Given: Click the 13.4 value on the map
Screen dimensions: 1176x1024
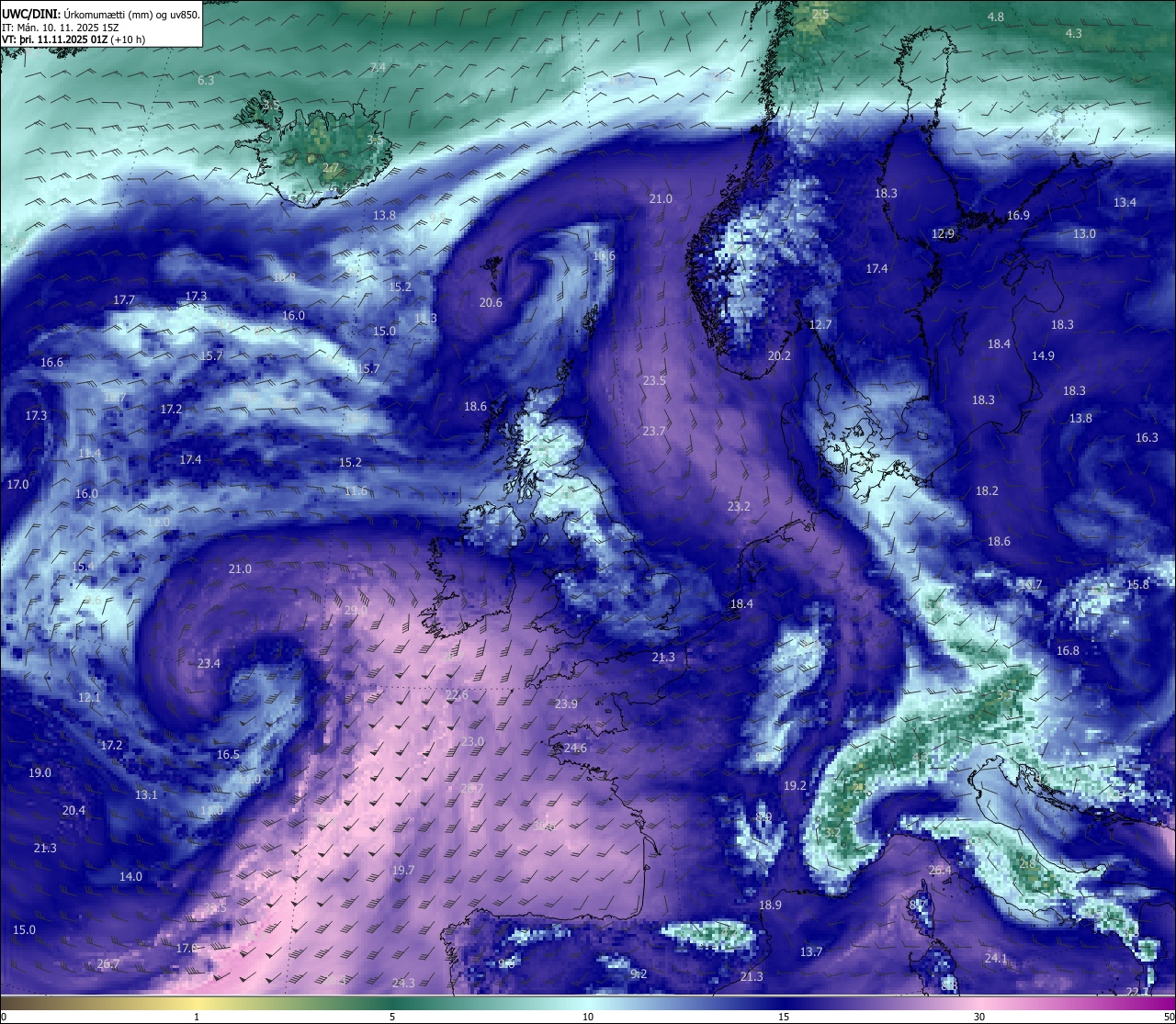Looking at the screenshot, I should pos(1125,202).
